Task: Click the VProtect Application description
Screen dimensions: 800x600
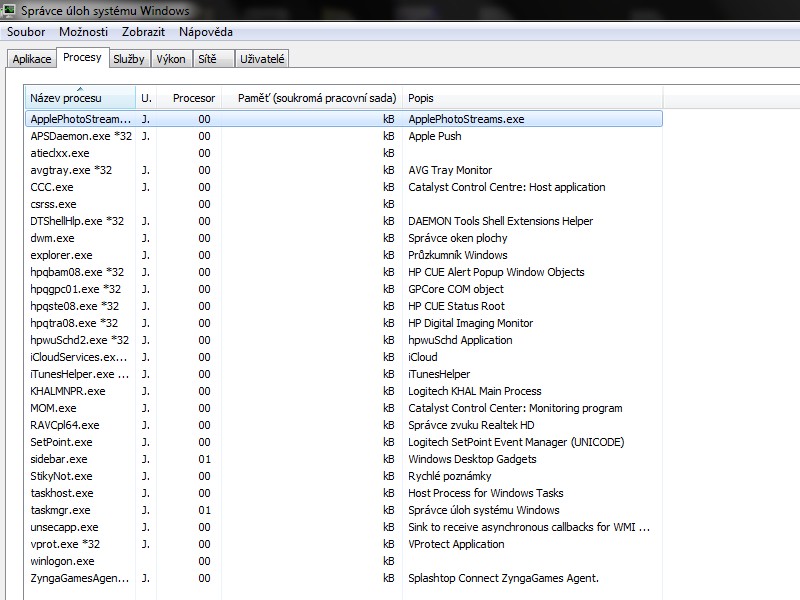Action: [x=456, y=544]
